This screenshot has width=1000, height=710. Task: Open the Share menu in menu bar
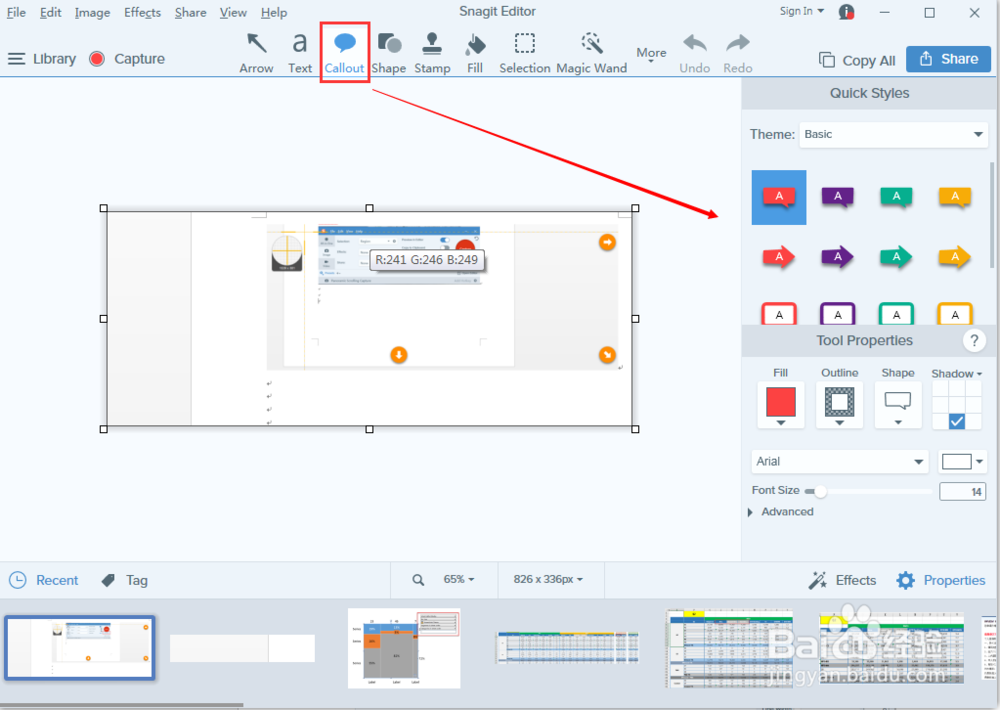click(191, 13)
